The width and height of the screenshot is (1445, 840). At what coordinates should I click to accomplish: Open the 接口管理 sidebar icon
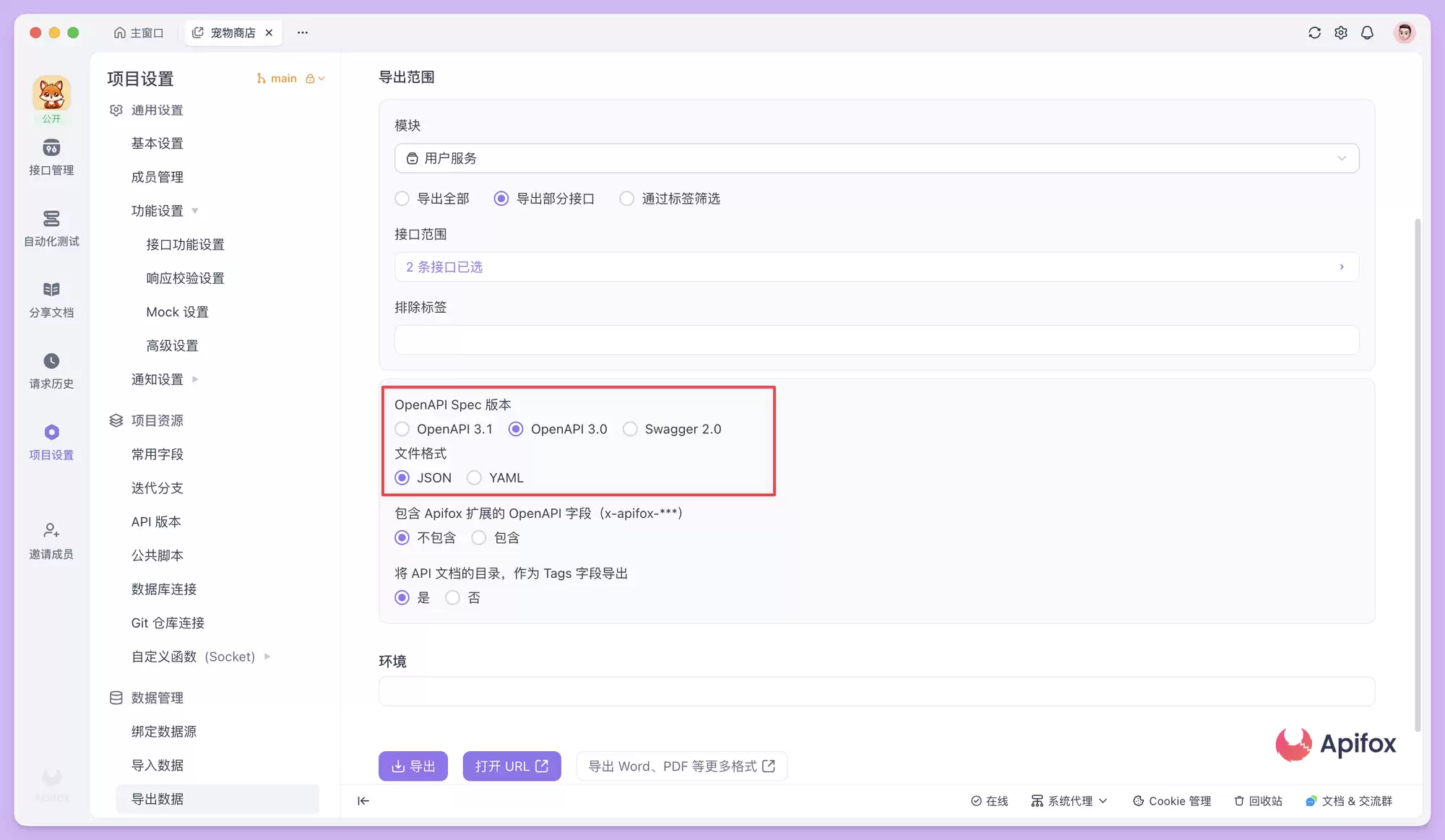click(x=51, y=148)
